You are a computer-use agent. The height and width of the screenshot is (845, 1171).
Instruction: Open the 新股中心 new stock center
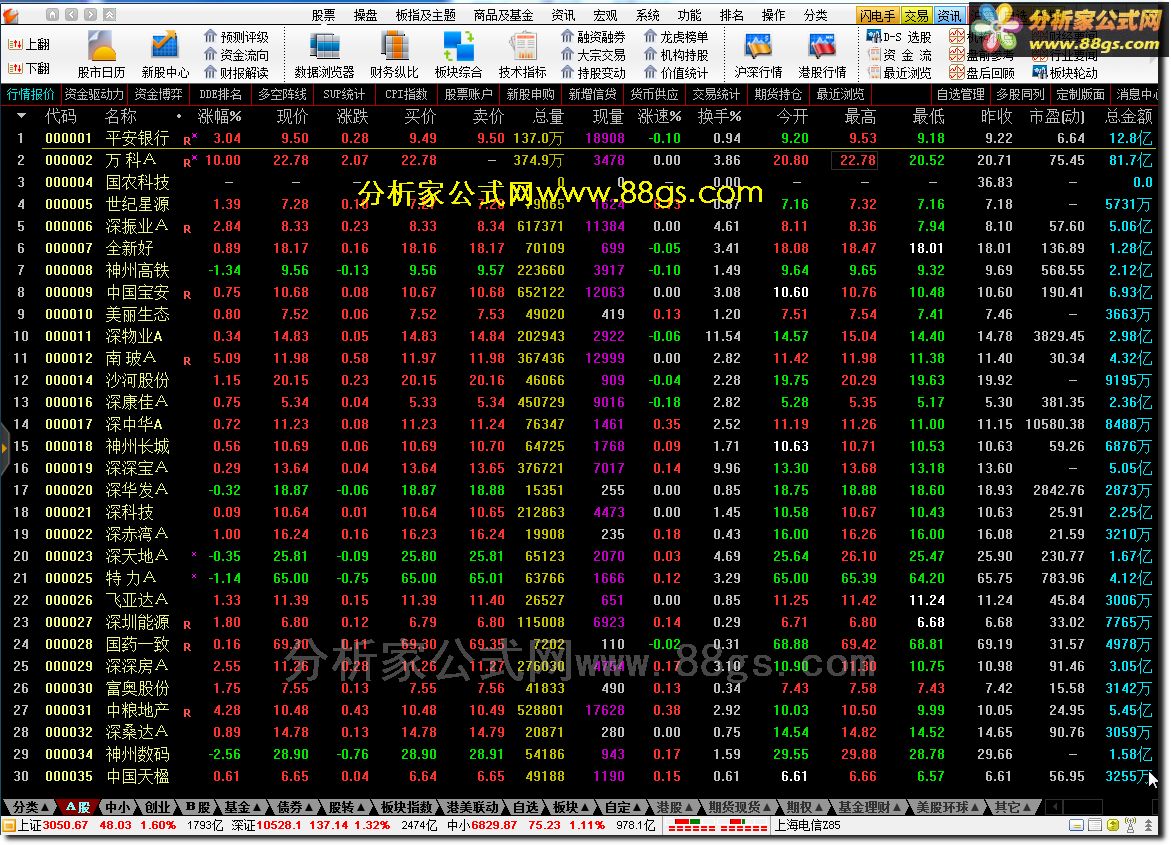165,55
